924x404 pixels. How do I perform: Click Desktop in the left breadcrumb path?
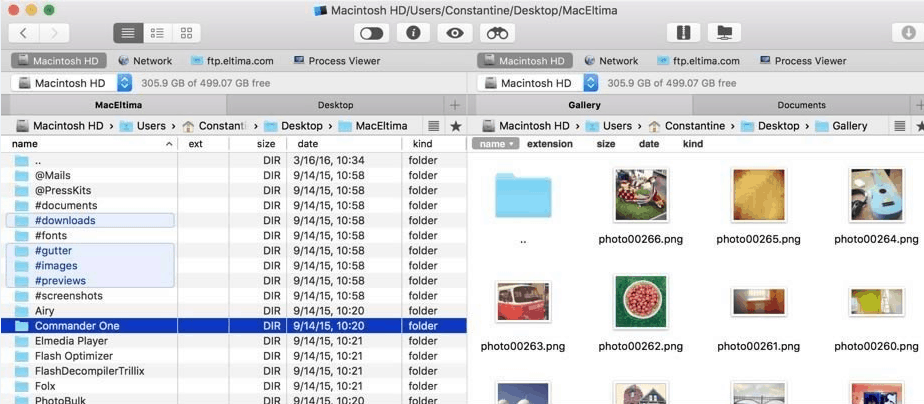pyautogui.click(x=293, y=126)
